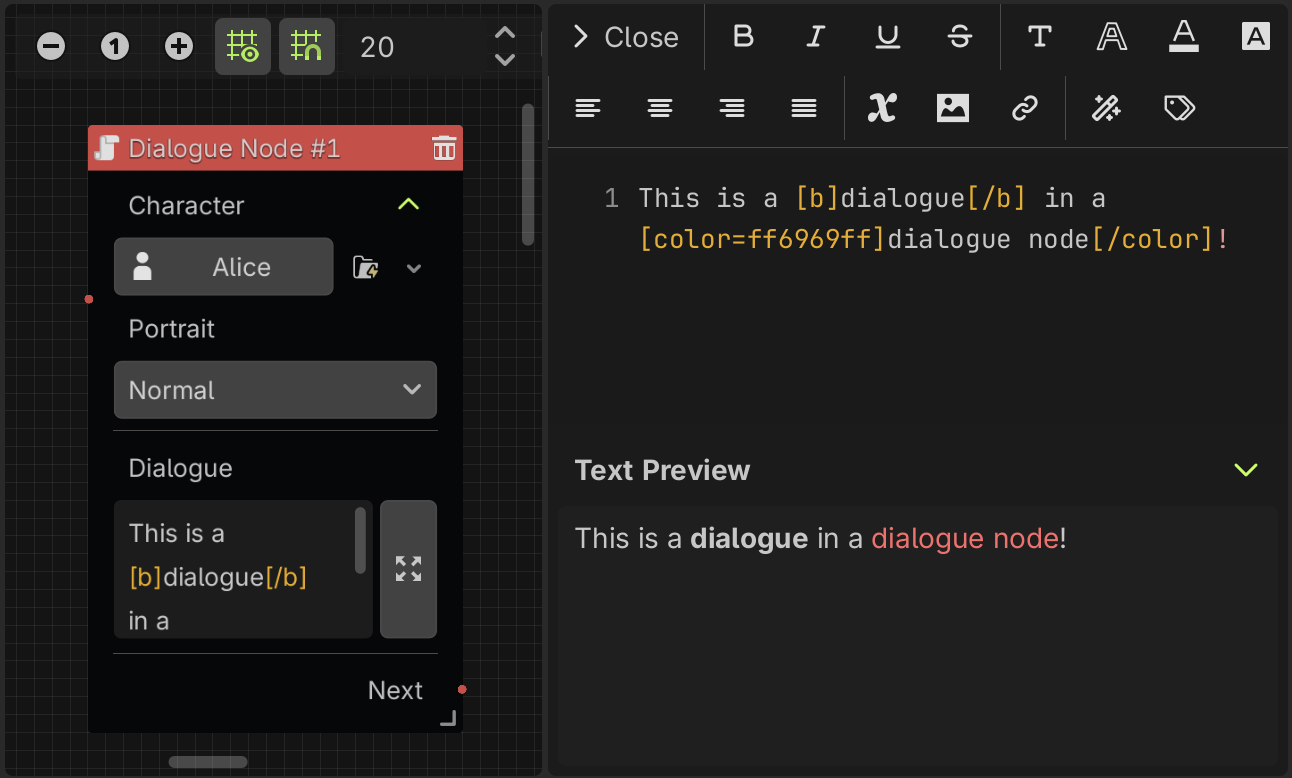The width and height of the screenshot is (1292, 778).
Task: Apply italic formatting
Action: pos(815,37)
